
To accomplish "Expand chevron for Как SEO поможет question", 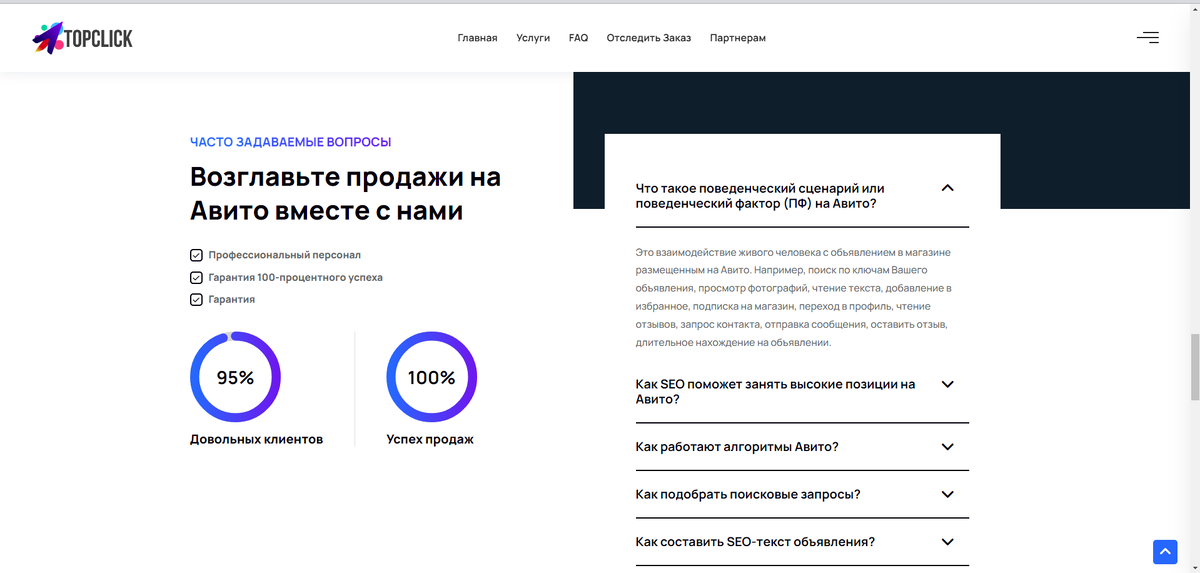I will pyautogui.click(x=948, y=384).
